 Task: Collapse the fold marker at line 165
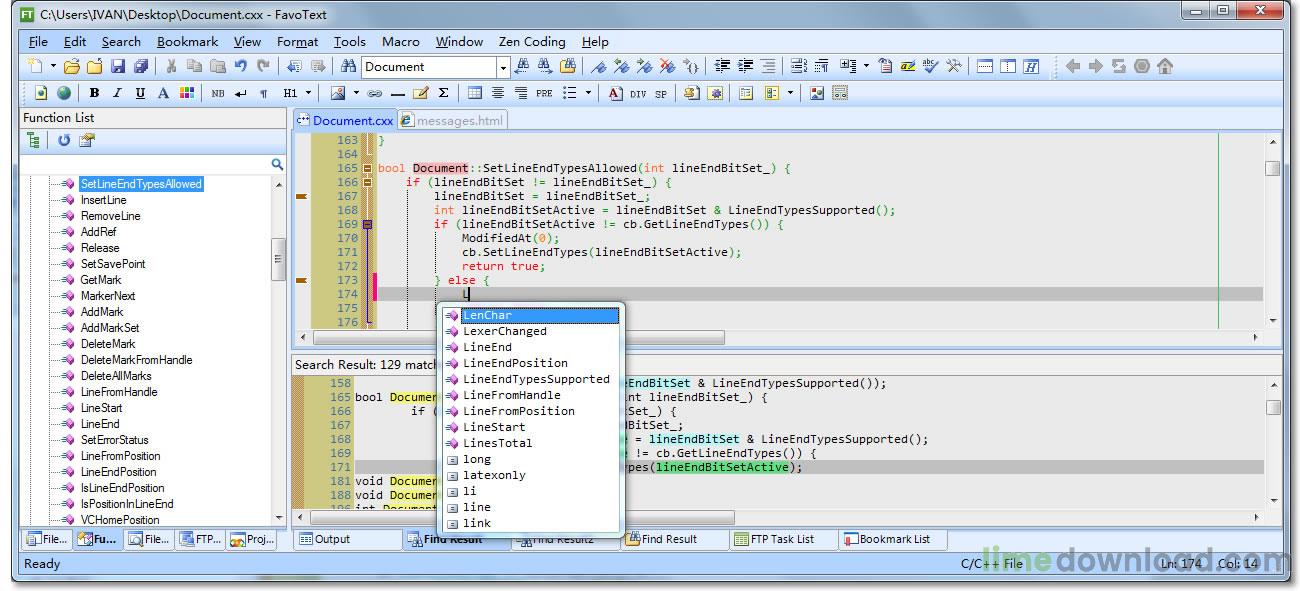(x=367, y=169)
